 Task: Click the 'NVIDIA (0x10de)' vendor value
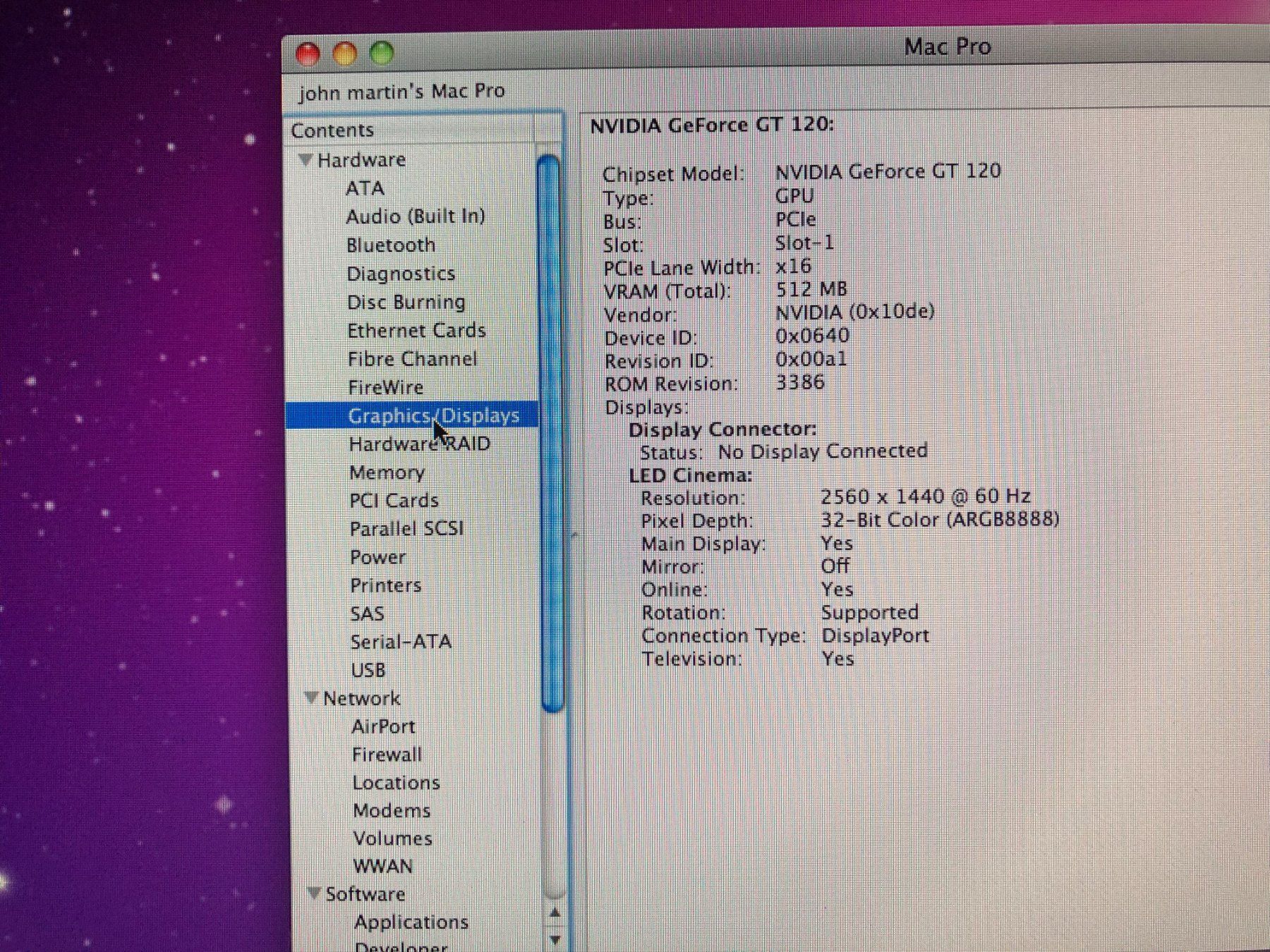point(854,312)
